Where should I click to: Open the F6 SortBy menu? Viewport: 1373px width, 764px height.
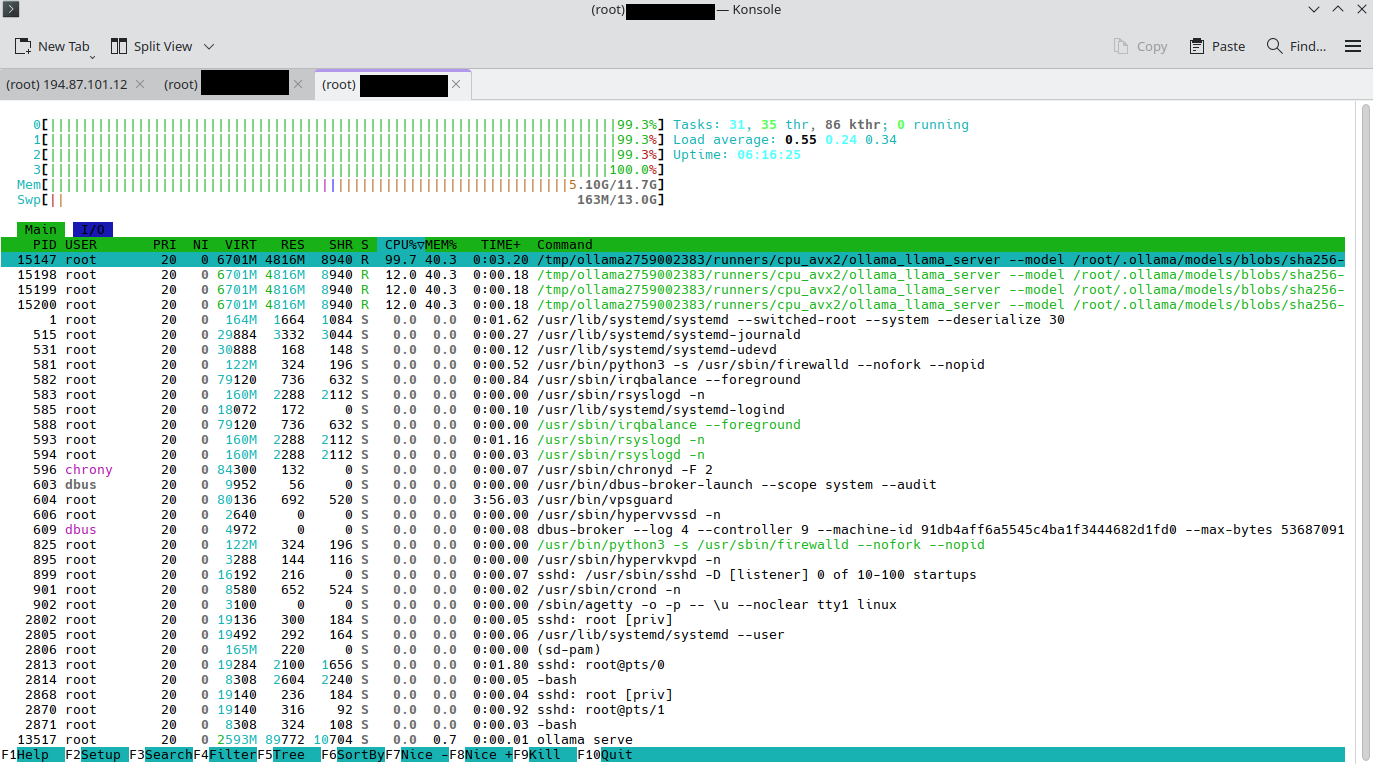pos(353,755)
